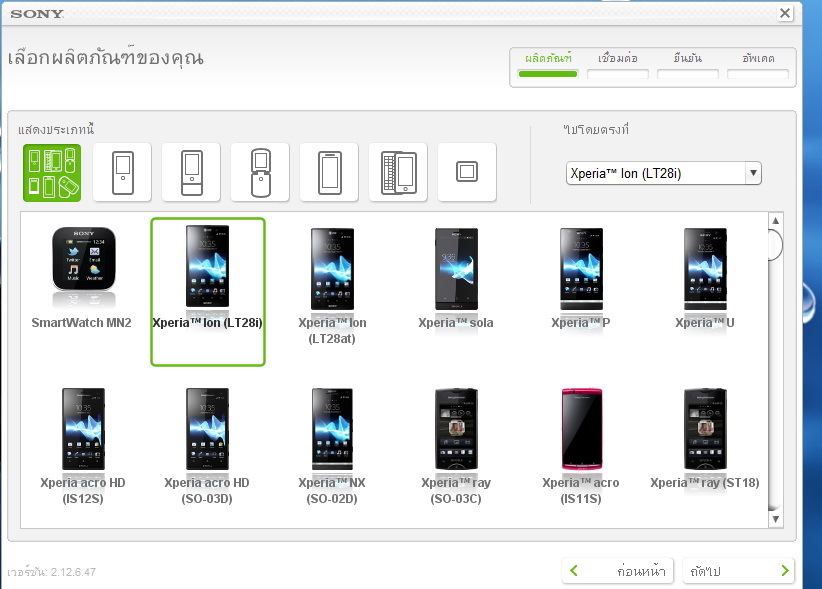Viewport: 822px width, 589px height.
Task: Select the Xperia Ion (LT28i) product
Action: point(208,291)
